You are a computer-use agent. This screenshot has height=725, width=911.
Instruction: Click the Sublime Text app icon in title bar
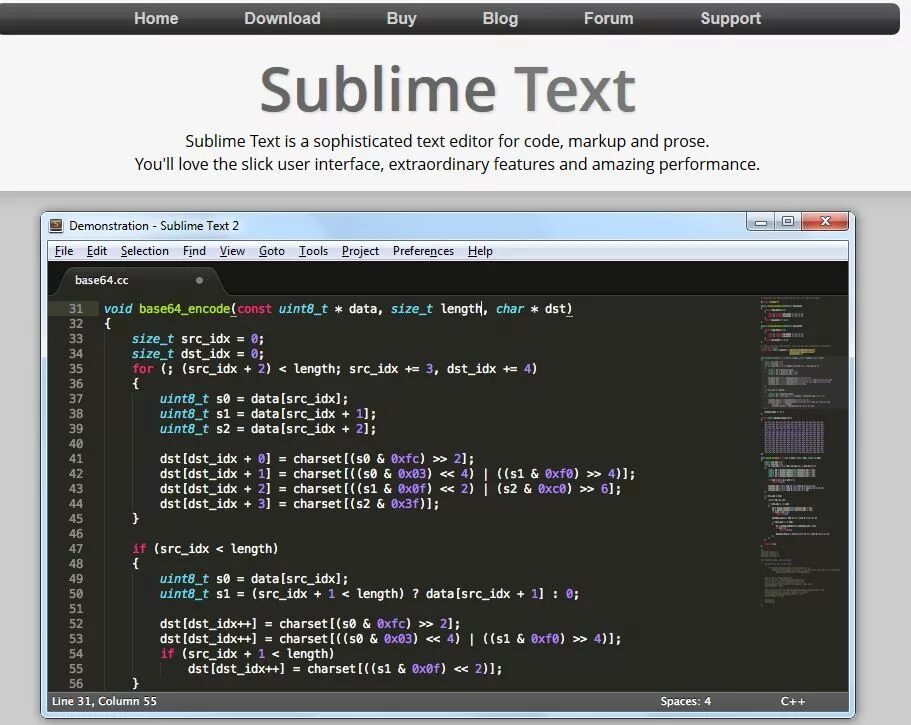point(56,225)
